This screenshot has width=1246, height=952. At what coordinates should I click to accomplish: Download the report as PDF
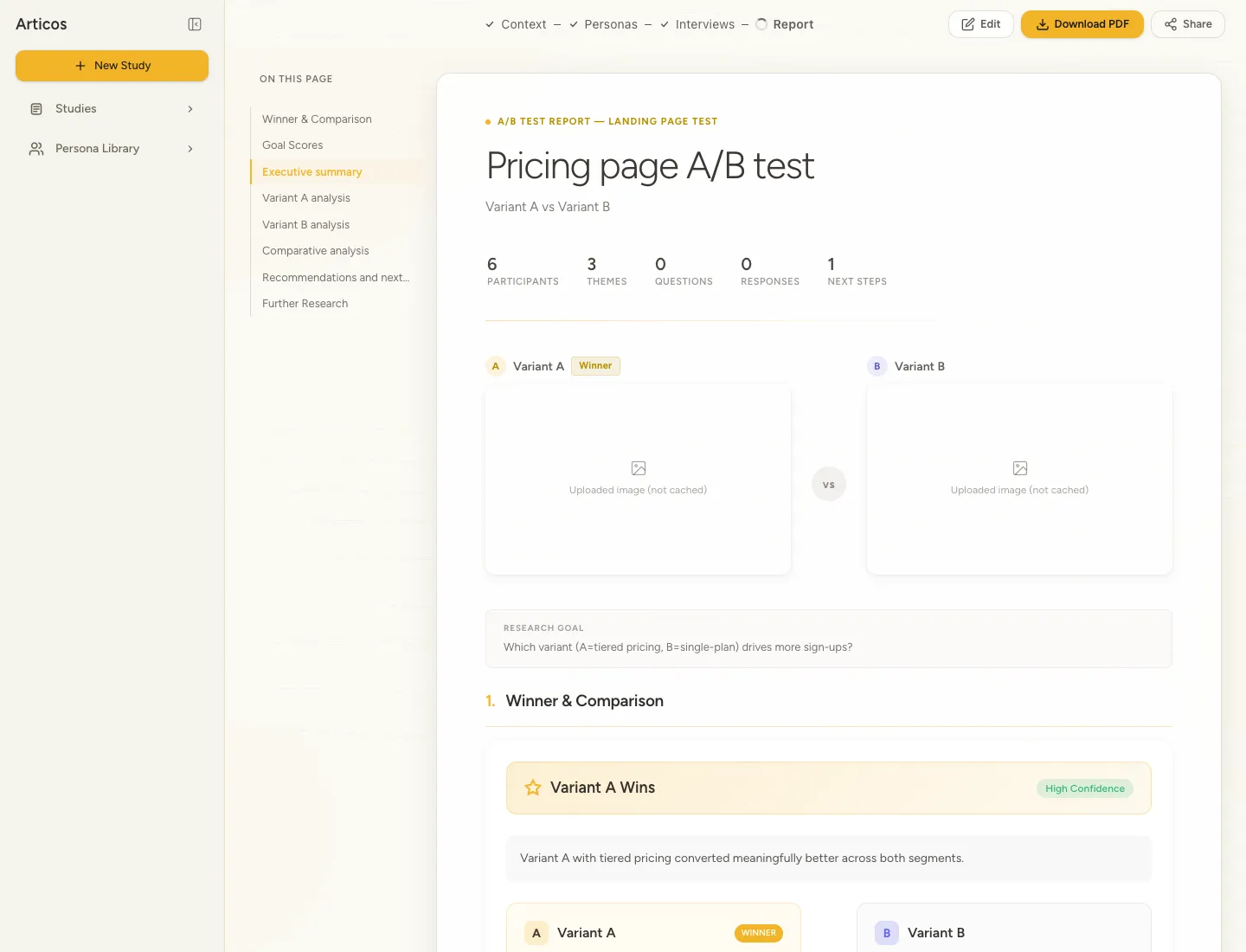[x=1082, y=24]
